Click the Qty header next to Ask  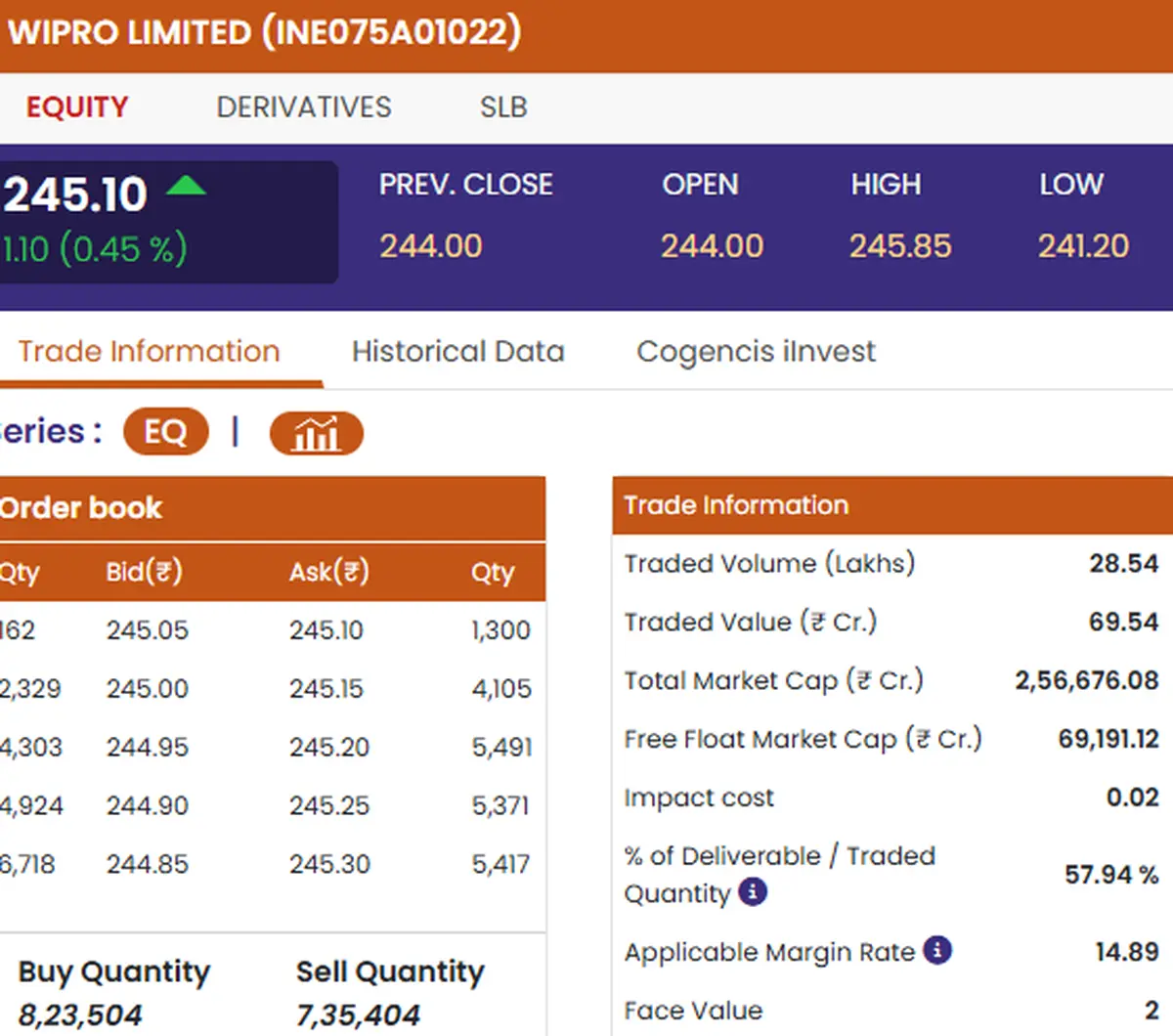click(x=493, y=572)
